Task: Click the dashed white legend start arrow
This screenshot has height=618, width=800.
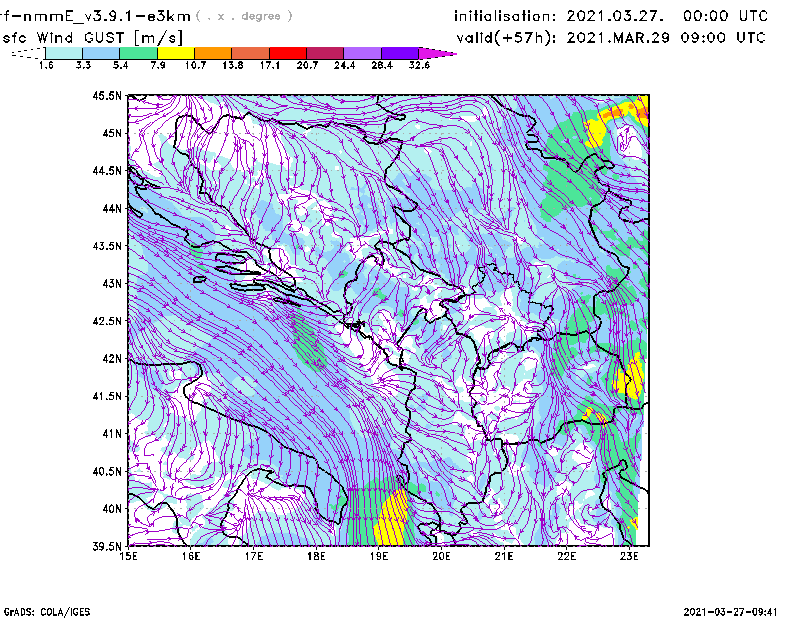Action: 28,53
